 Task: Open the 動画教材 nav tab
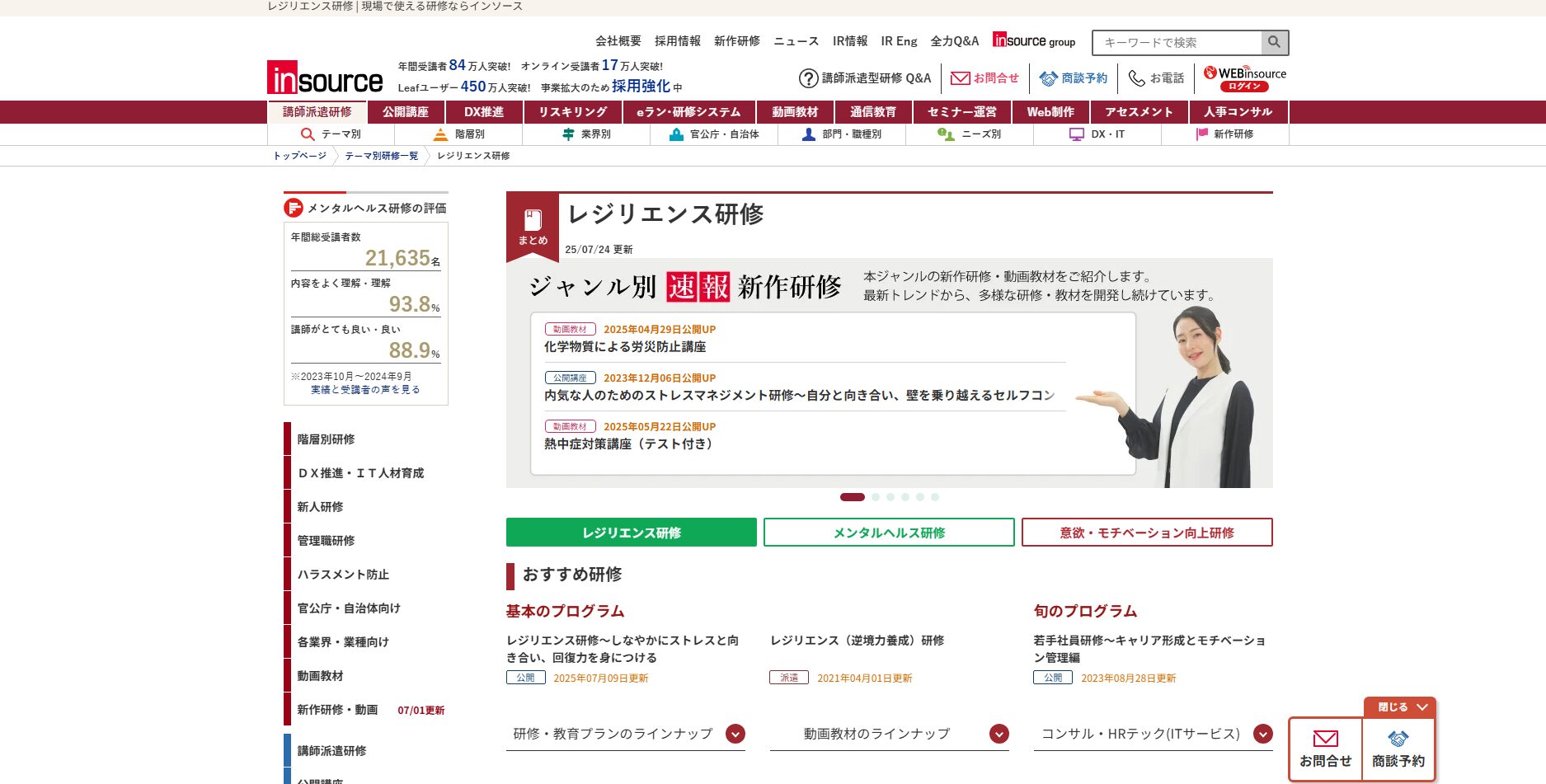[795, 112]
